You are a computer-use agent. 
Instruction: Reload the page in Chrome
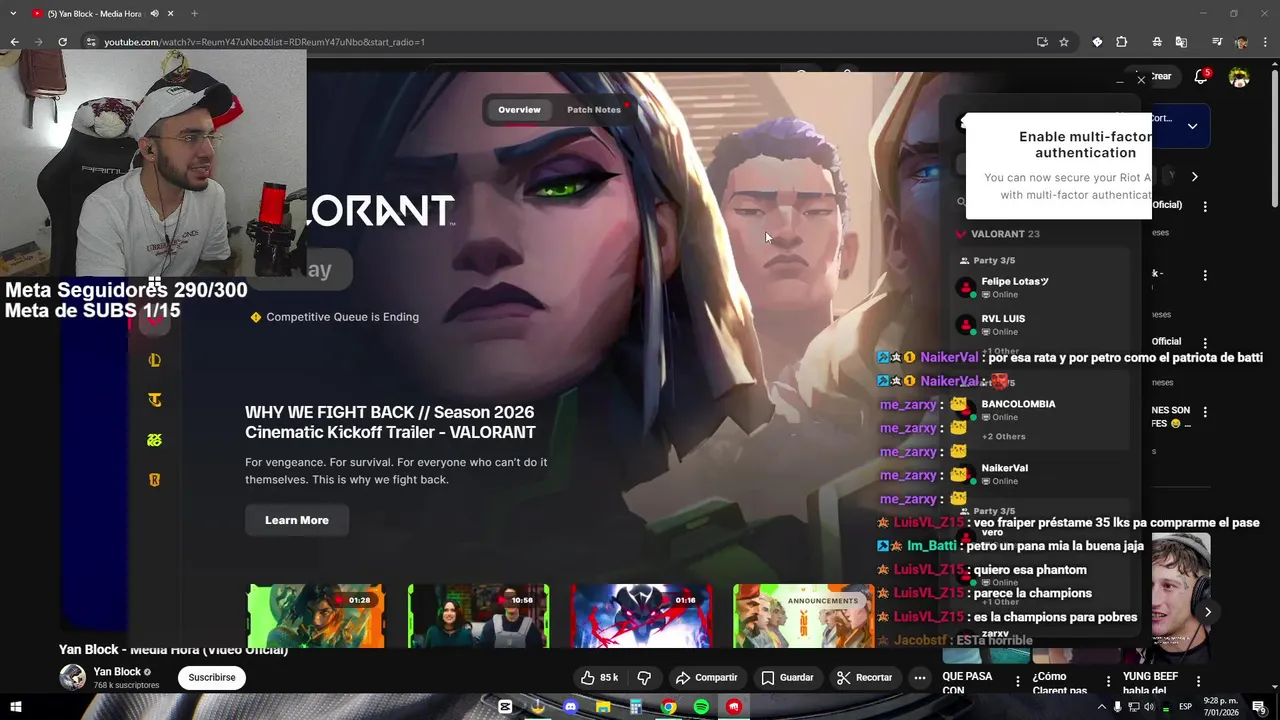coord(62,42)
